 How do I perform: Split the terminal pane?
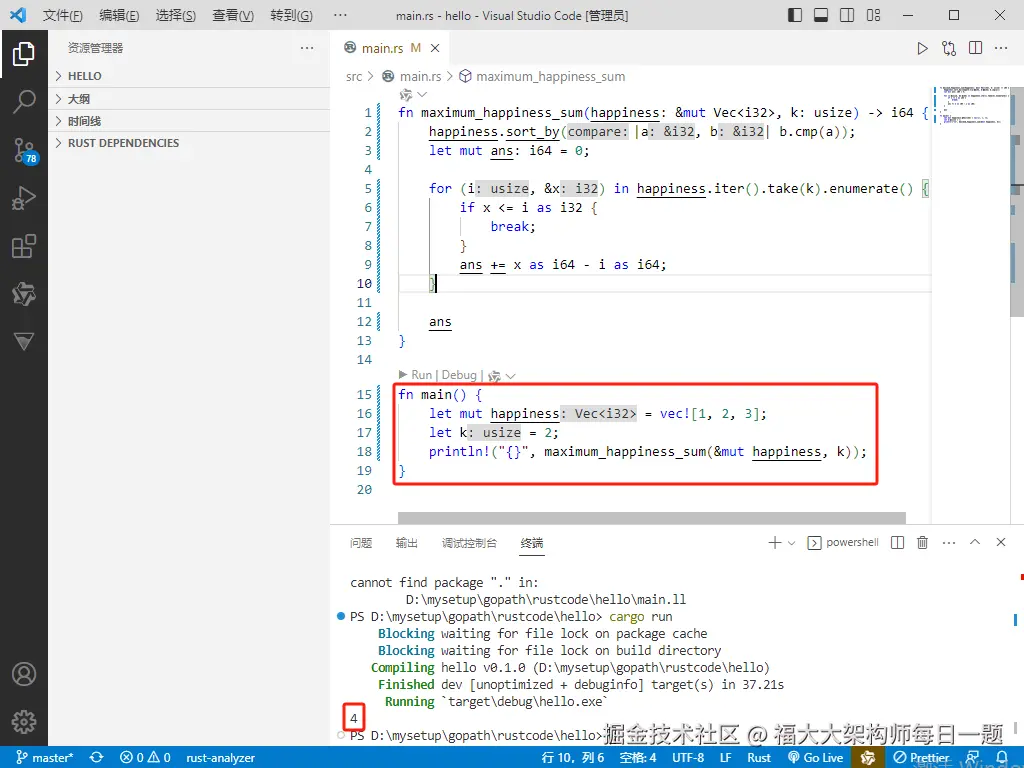point(897,543)
